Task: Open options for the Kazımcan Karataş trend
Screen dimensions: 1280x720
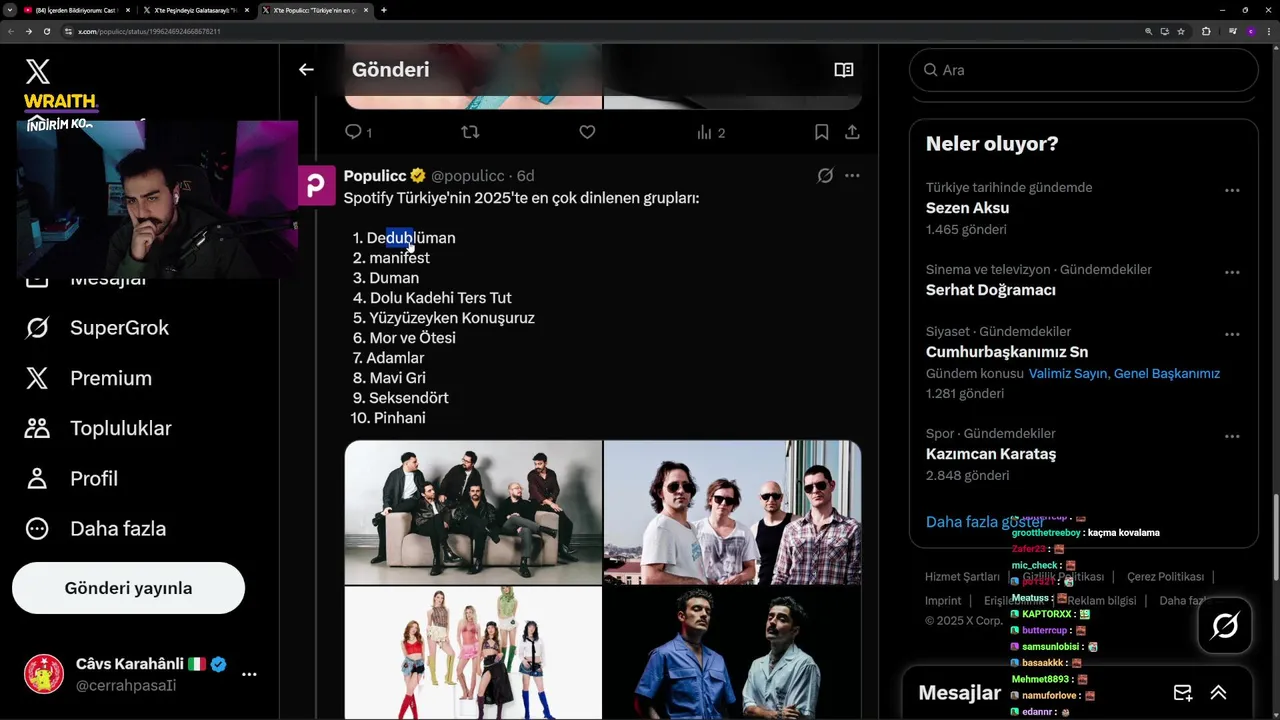Action: 1232,436
